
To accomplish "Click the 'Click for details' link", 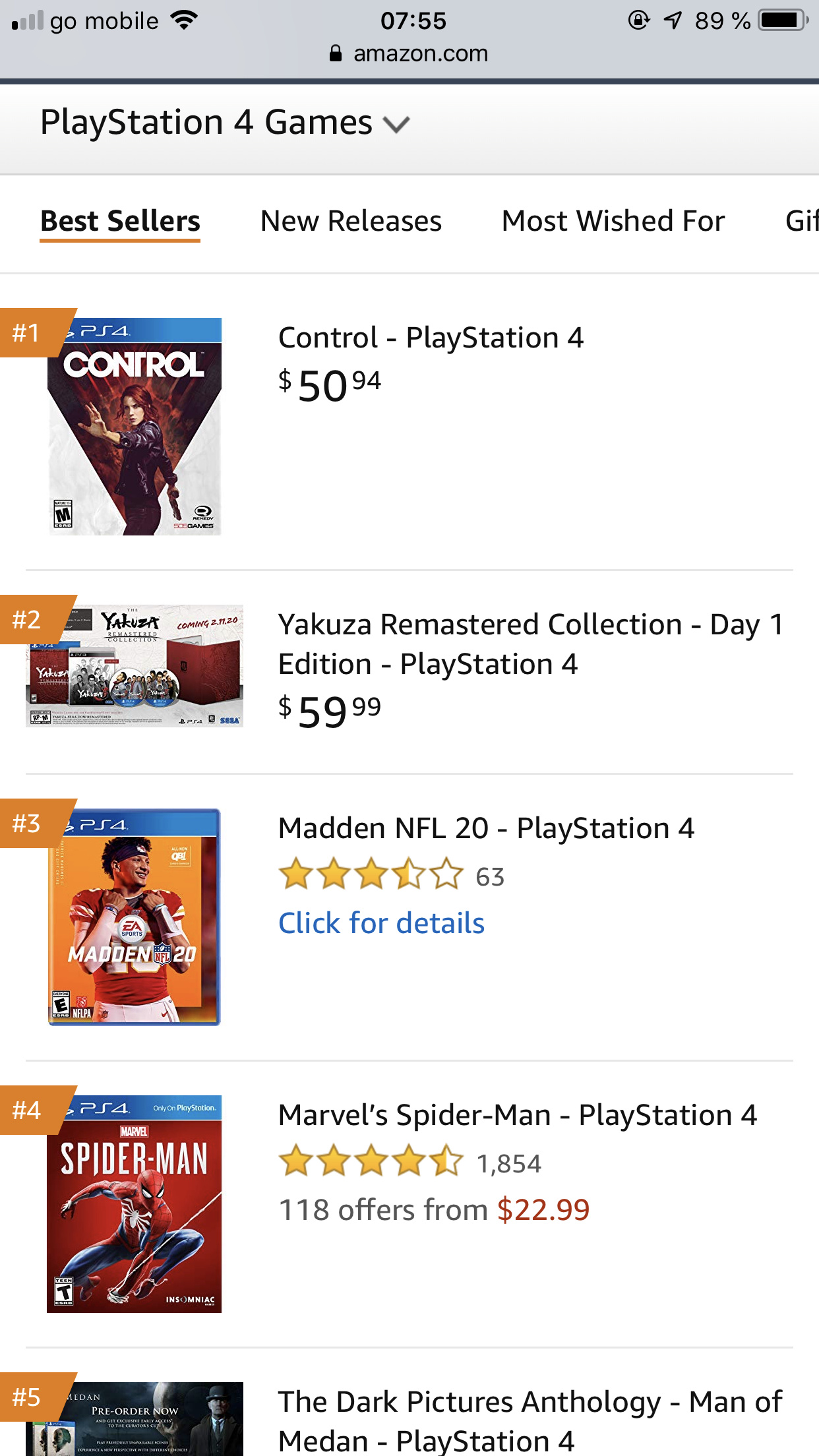I will (x=381, y=923).
